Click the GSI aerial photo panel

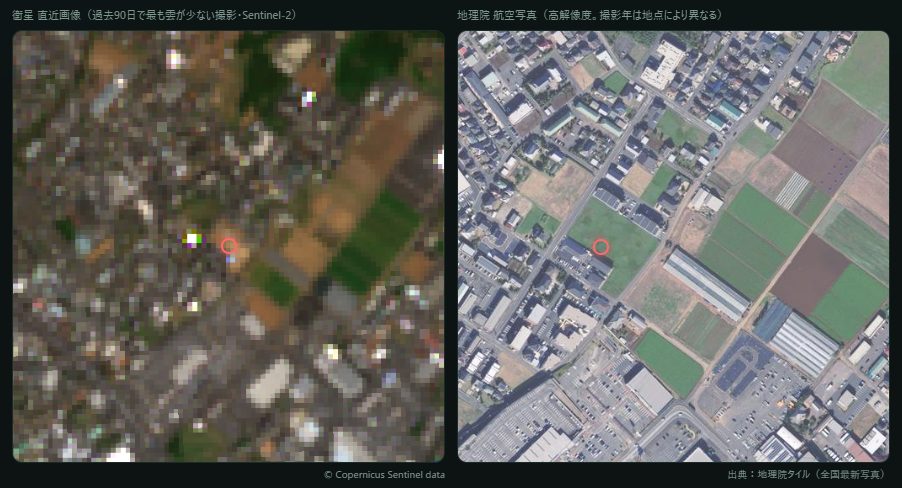click(673, 246)
